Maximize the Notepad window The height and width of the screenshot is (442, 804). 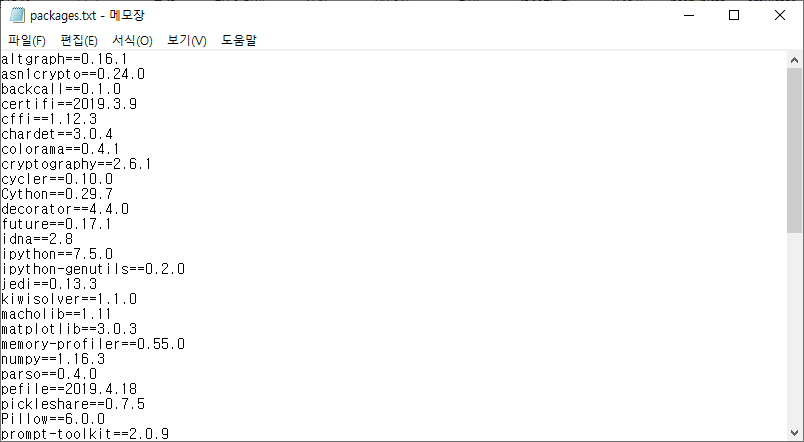734,15
